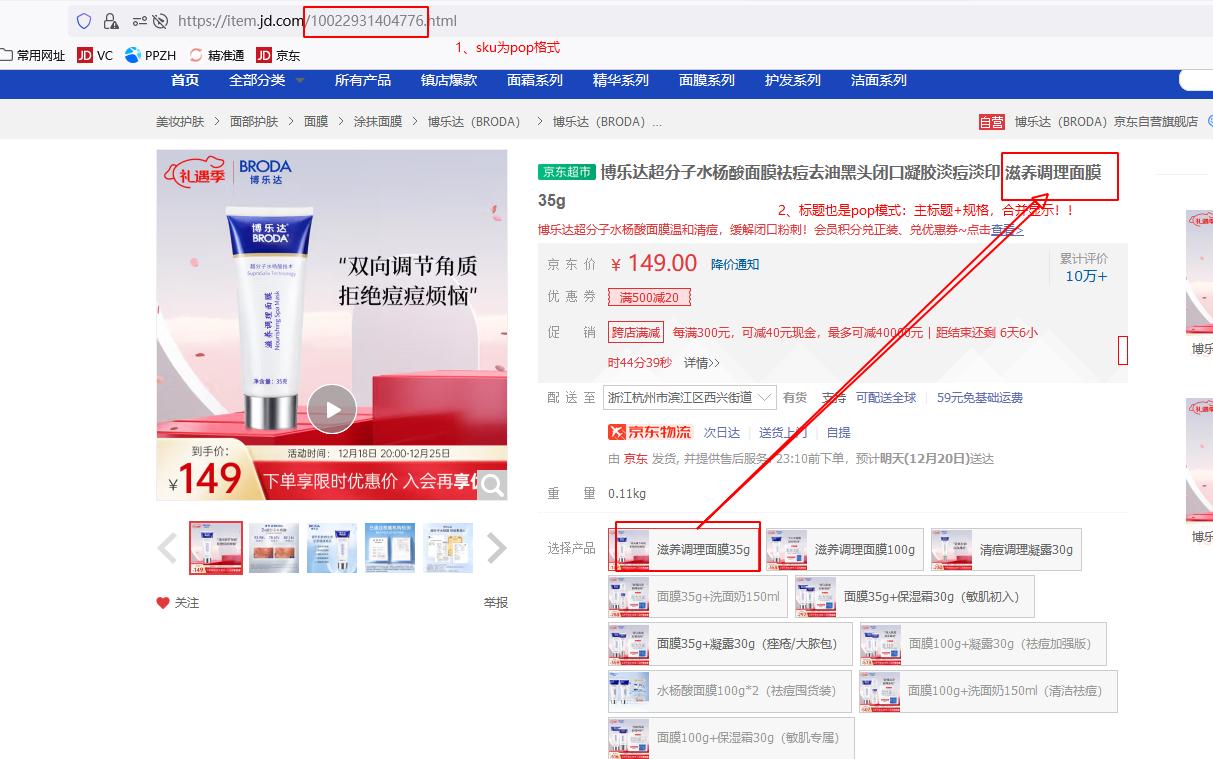Choose the 滋养调理面膜35g option
The image size is (1213, 759).
pos(683,549)
